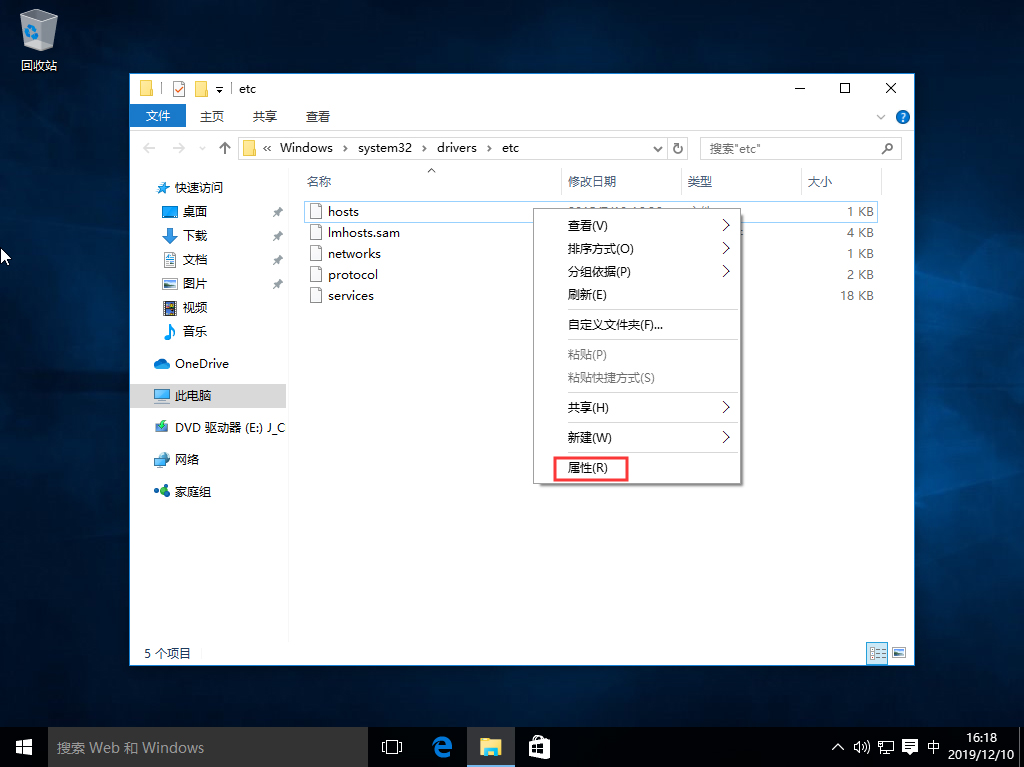
Task: Open the volume control in the system tray
Action: 861,747
